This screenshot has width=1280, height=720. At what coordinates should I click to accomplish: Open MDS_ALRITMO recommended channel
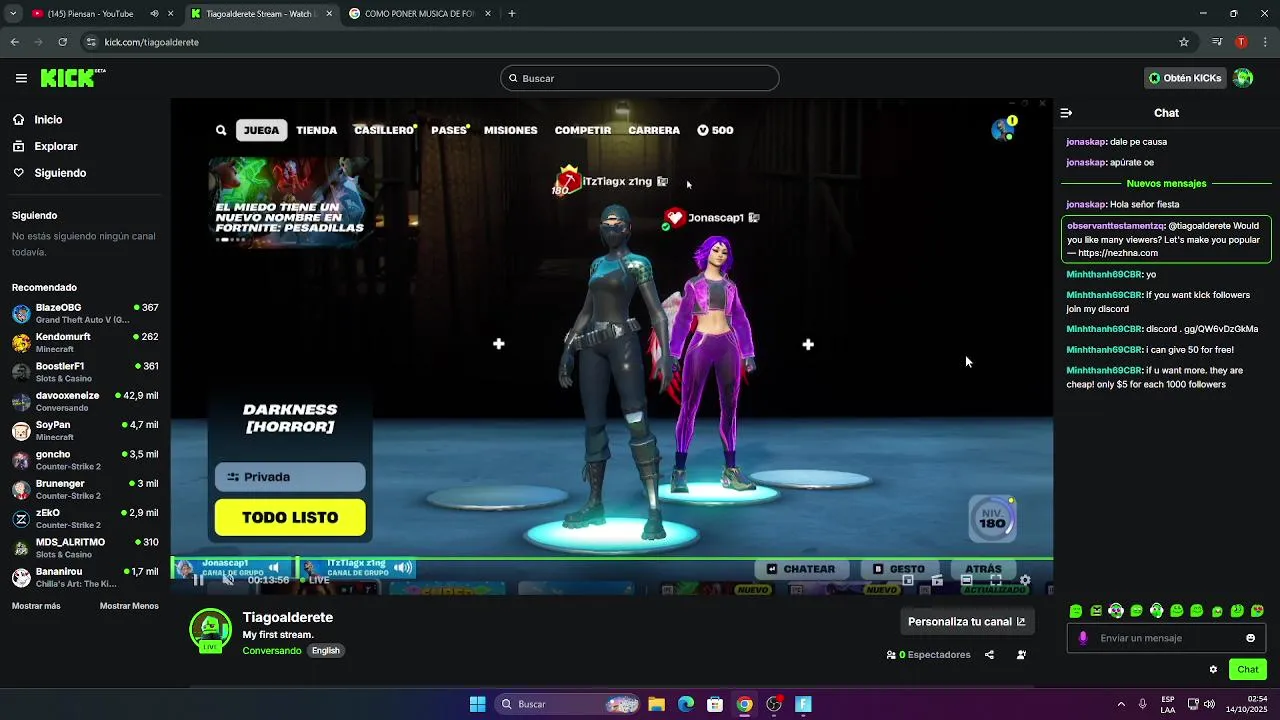coord(85,548)
